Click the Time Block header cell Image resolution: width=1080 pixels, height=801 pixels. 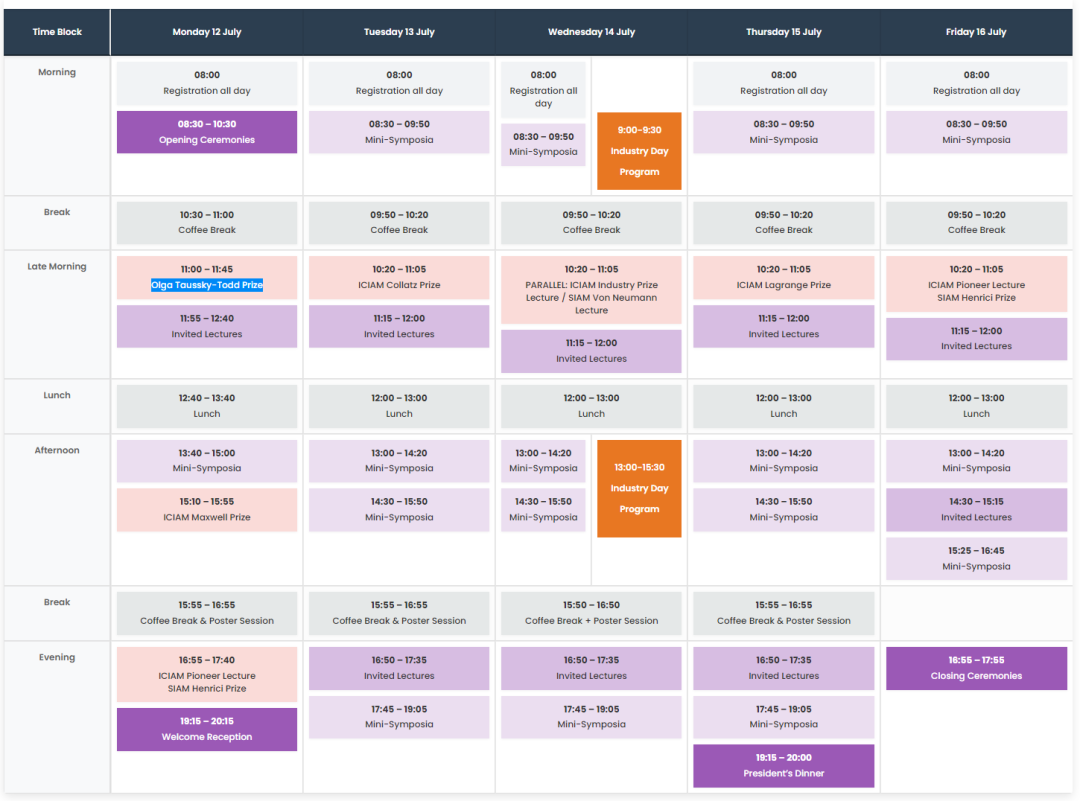pyautogui.click(x=57, y=32)
